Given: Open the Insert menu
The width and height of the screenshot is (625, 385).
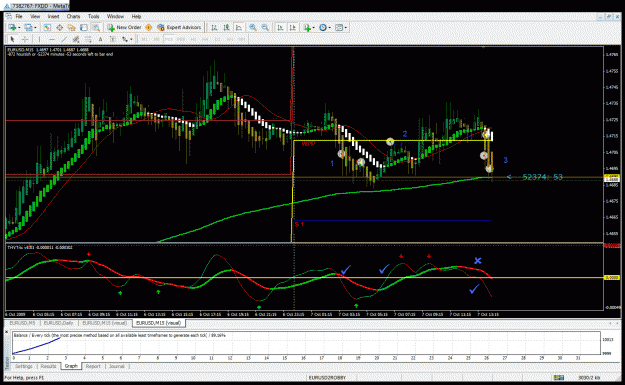Looking at the screenshot, I should (x=53, y=16).
